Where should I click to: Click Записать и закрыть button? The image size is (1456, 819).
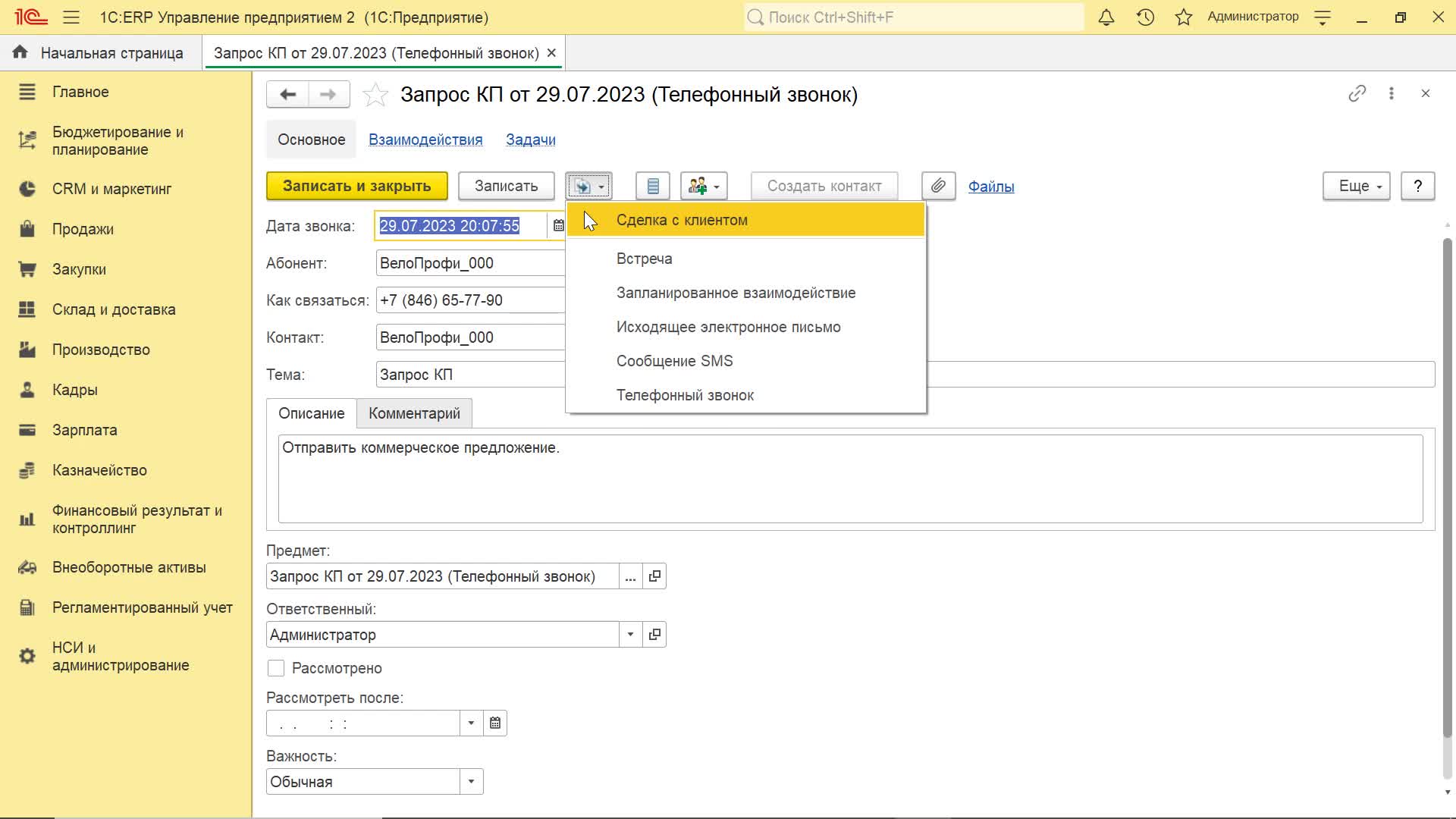click(357, 186)
